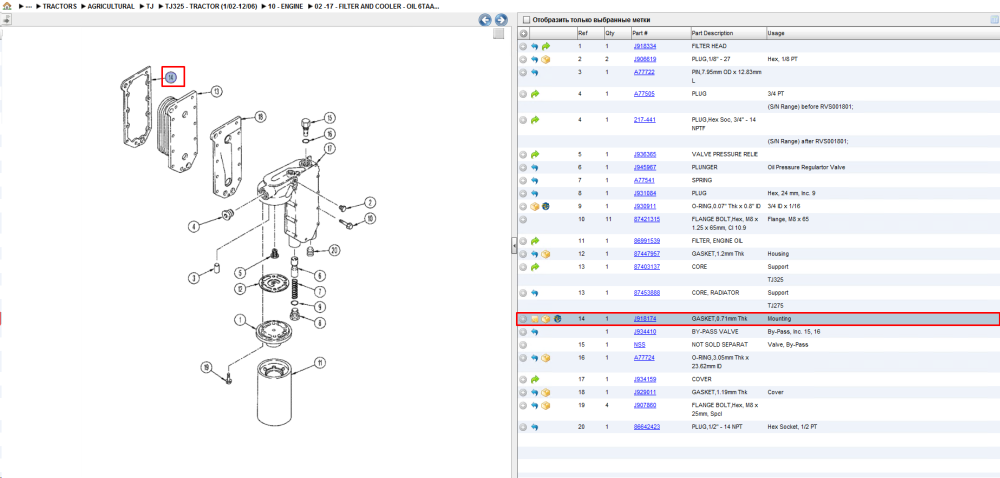The height and width of the screenshot is (478, 1000).
Task: Open part number 217-441
Action: (643, 120)
